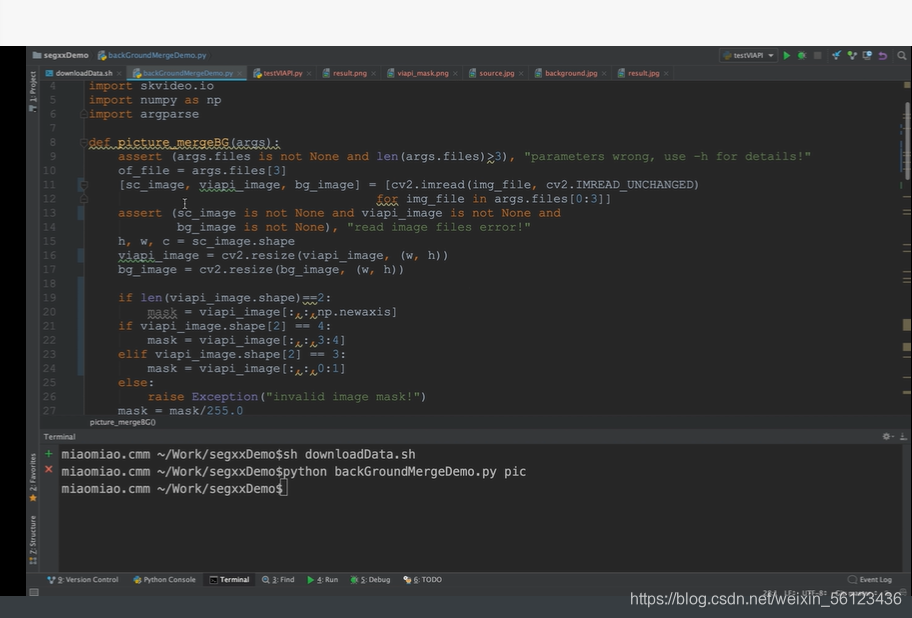
Task: Toggle the Favorites side panel
Action: pos(33,478)
